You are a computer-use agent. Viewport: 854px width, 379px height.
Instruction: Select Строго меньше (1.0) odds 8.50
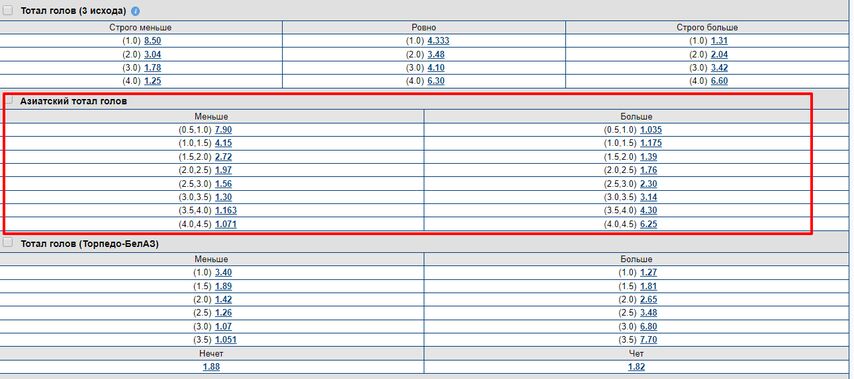(x=152, y=41)
